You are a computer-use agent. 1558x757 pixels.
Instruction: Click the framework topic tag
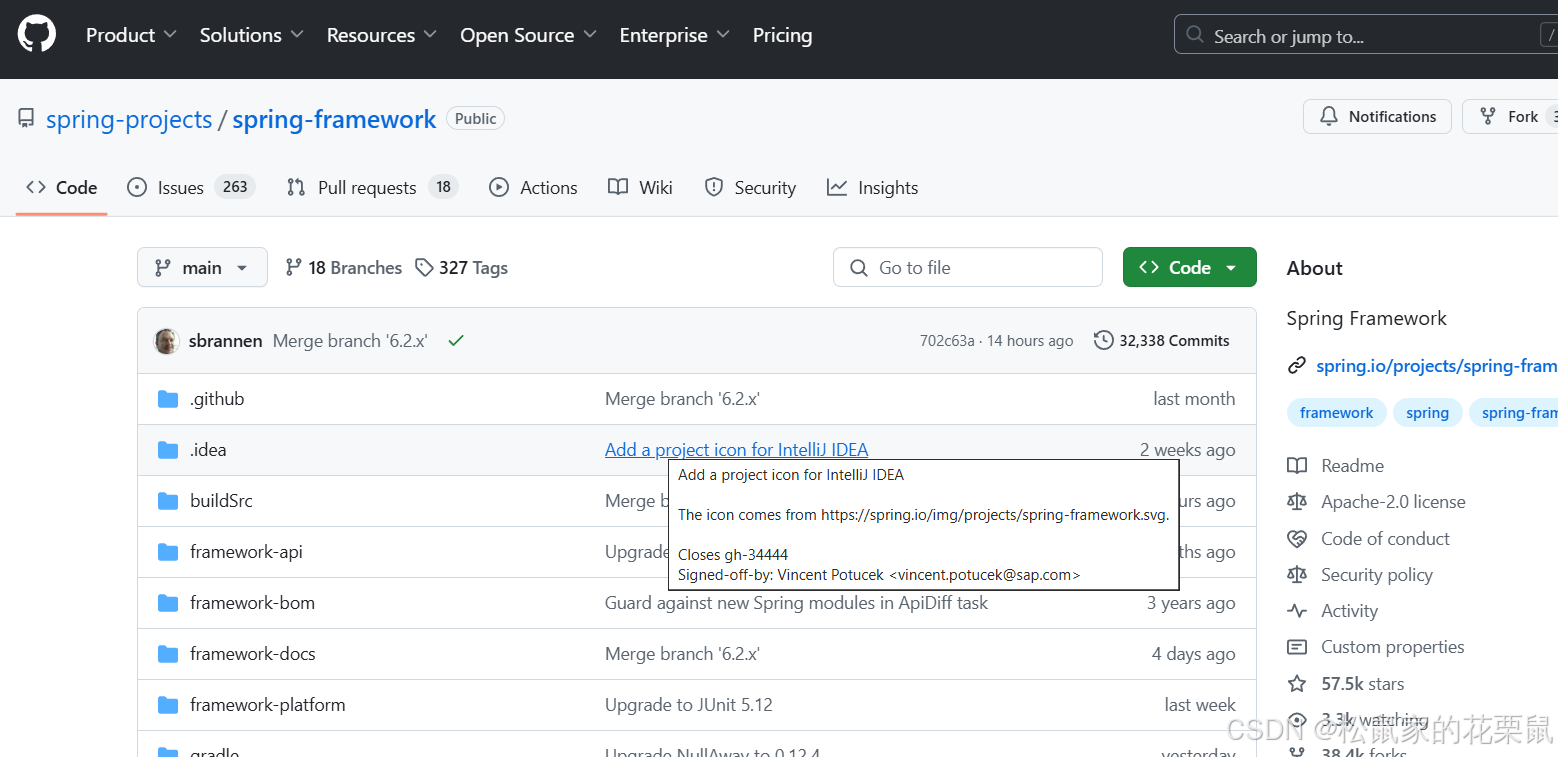click(1336, 413)
